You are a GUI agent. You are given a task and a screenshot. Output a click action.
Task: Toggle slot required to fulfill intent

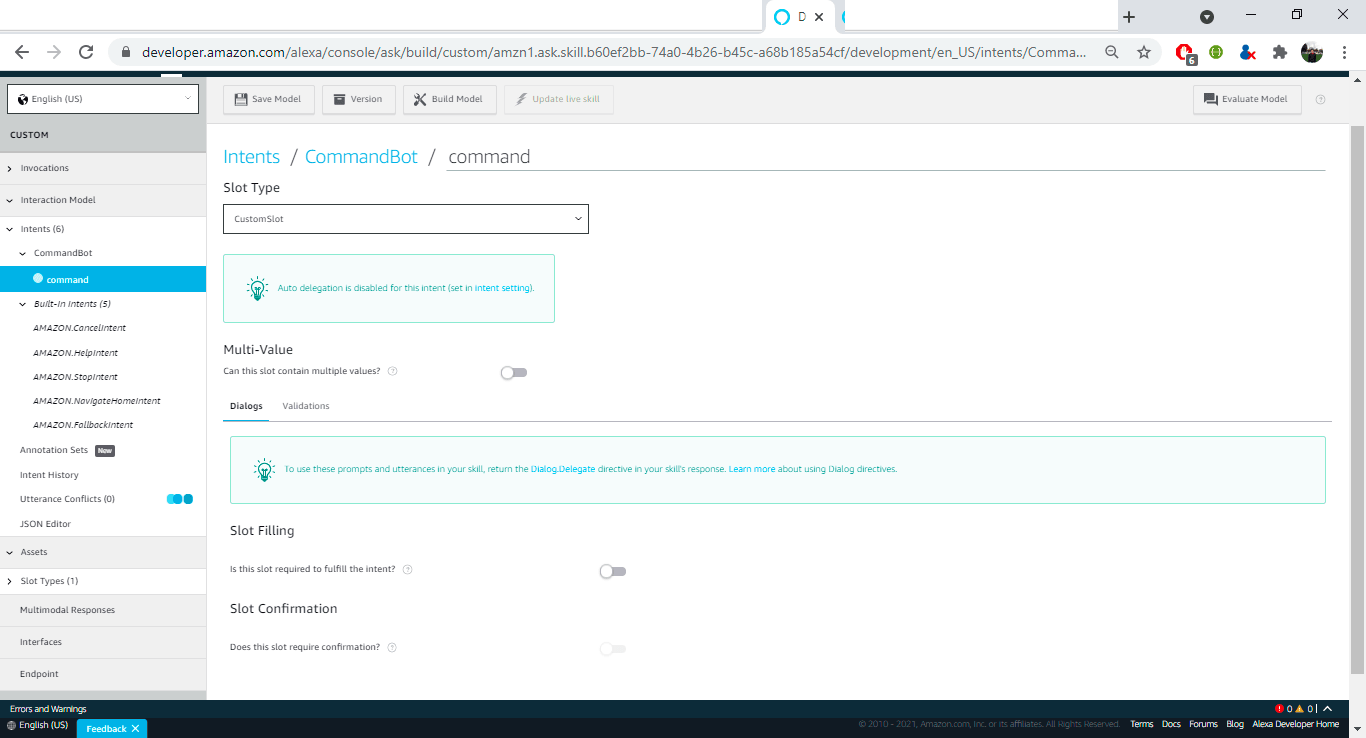(x=613, y=571)
